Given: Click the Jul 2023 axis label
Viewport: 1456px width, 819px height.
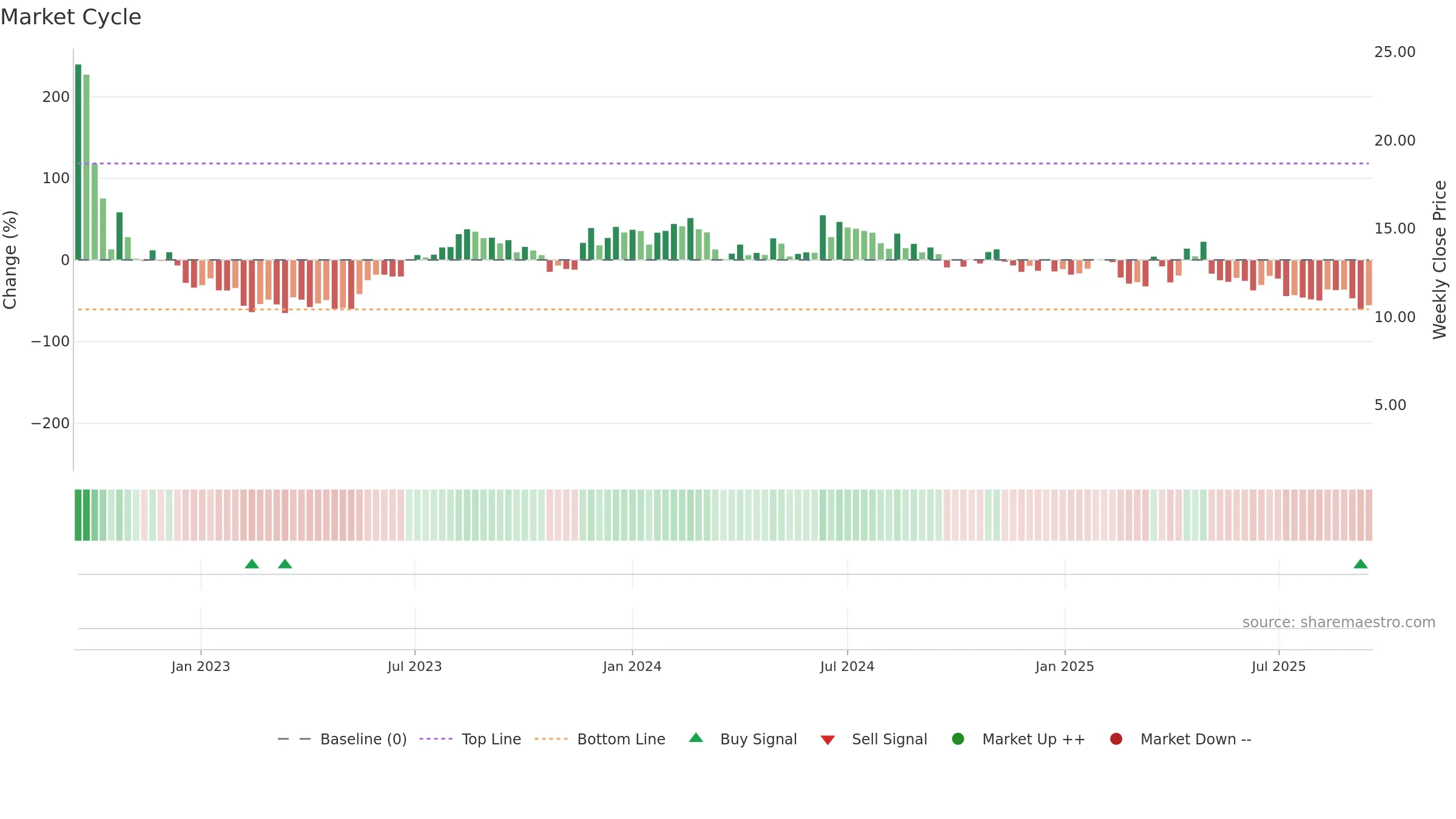Looking at the screenshot, I should [x=415, y=667].
